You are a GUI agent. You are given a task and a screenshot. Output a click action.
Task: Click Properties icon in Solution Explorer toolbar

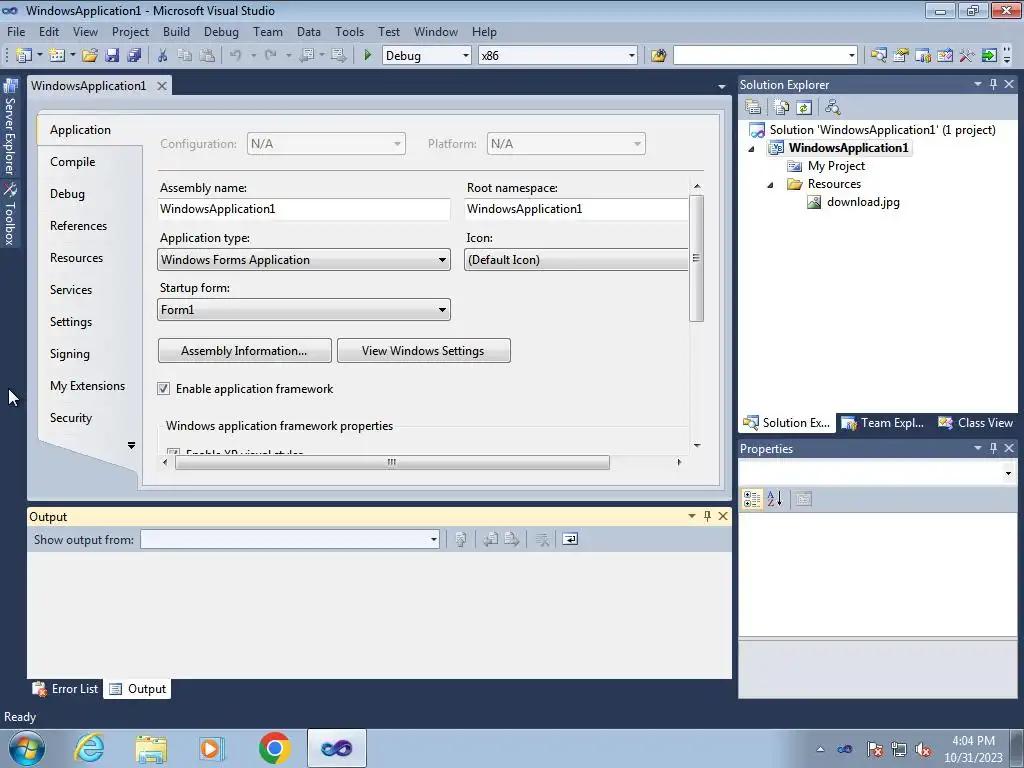[753, 107]
